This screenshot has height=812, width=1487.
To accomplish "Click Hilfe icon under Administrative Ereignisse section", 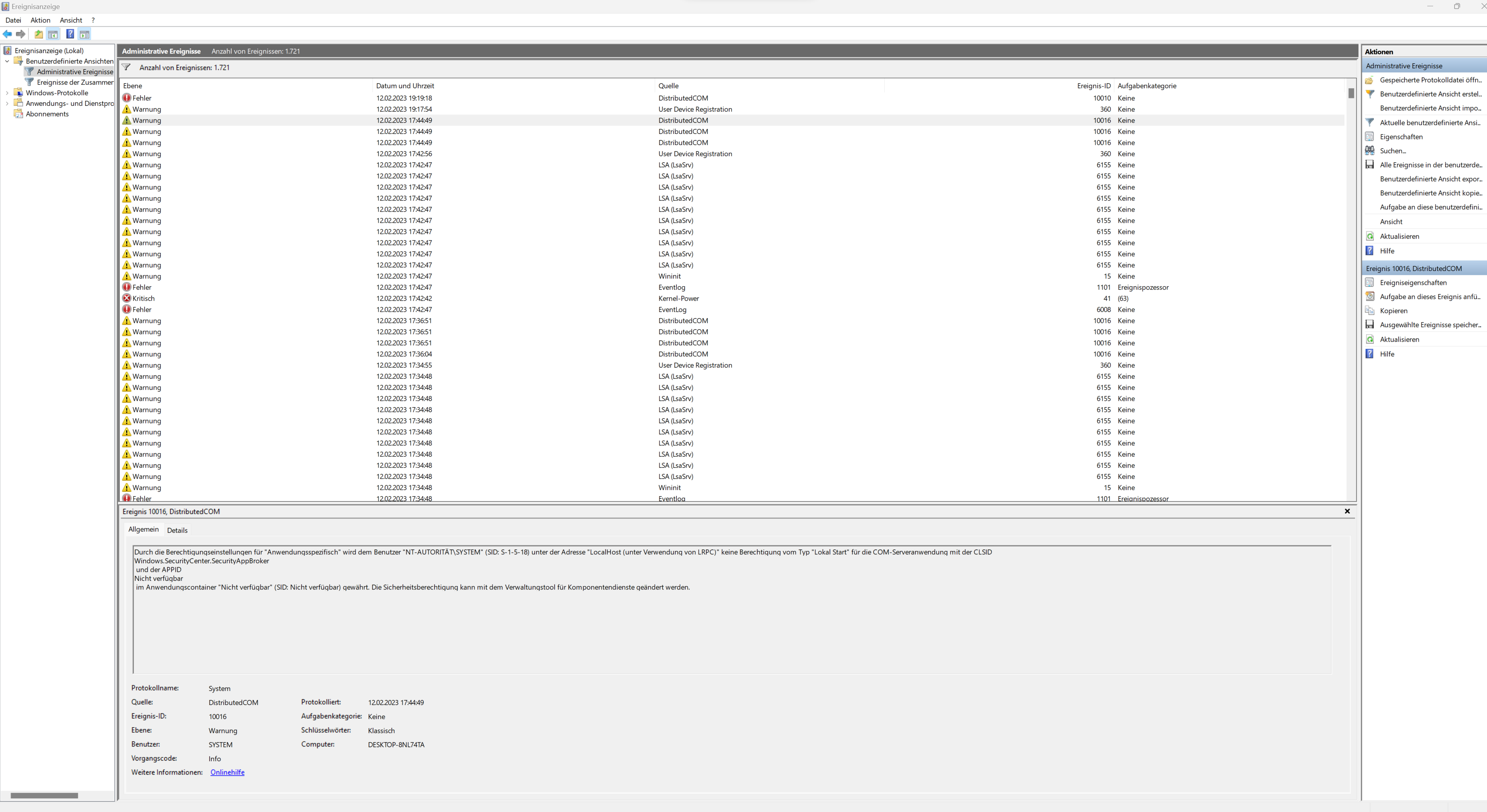I will click(x=1370, y=251).
